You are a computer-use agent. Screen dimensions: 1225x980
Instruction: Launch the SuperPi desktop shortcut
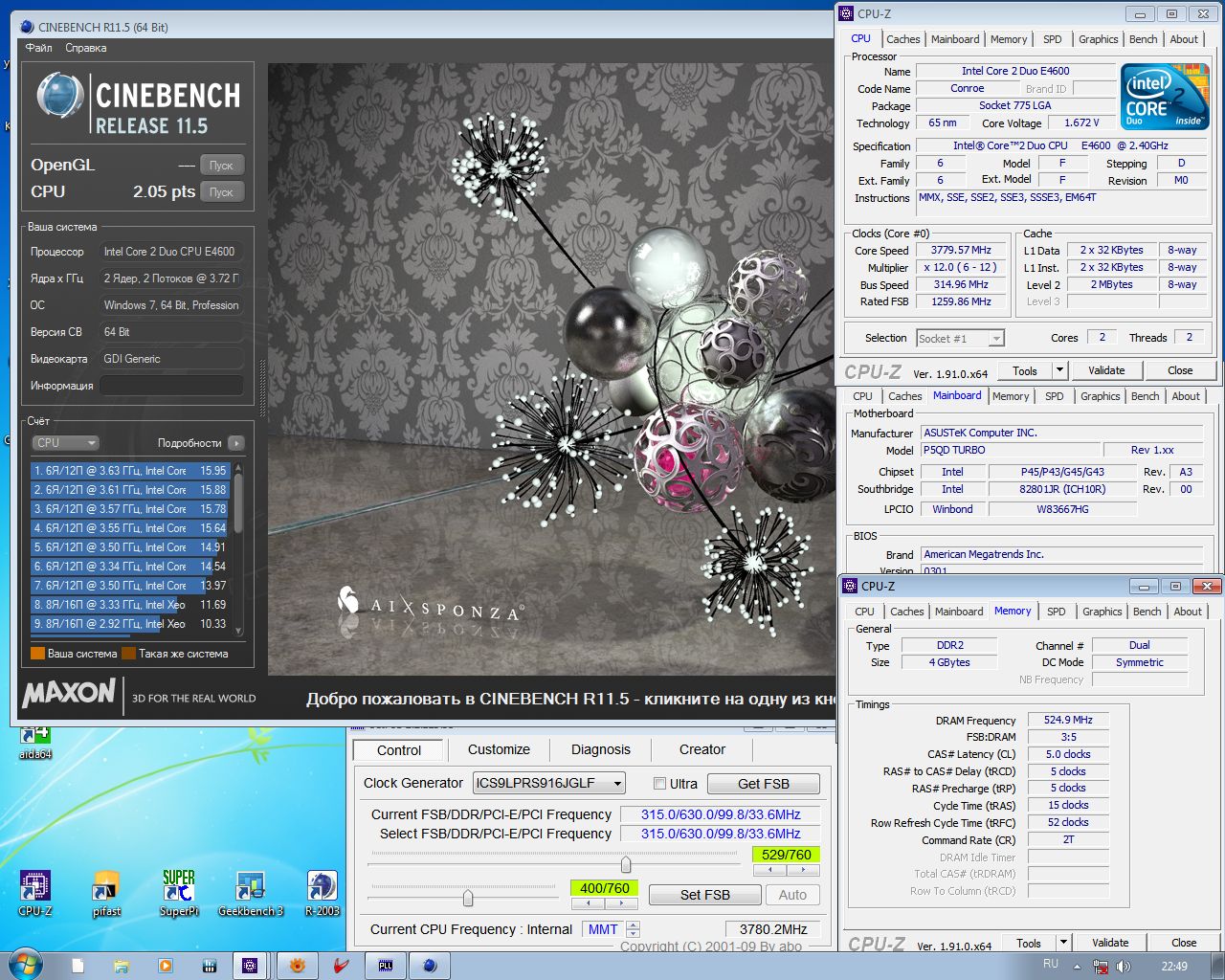coord(179,893)
